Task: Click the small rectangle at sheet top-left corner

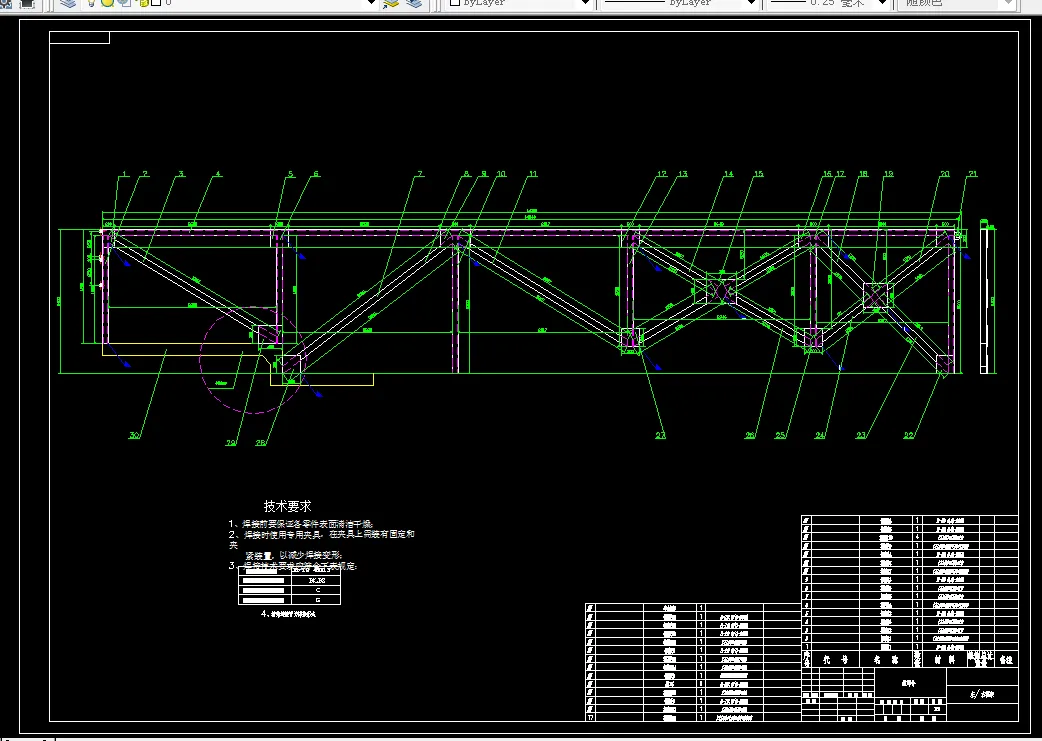Action: coord(79,38)
